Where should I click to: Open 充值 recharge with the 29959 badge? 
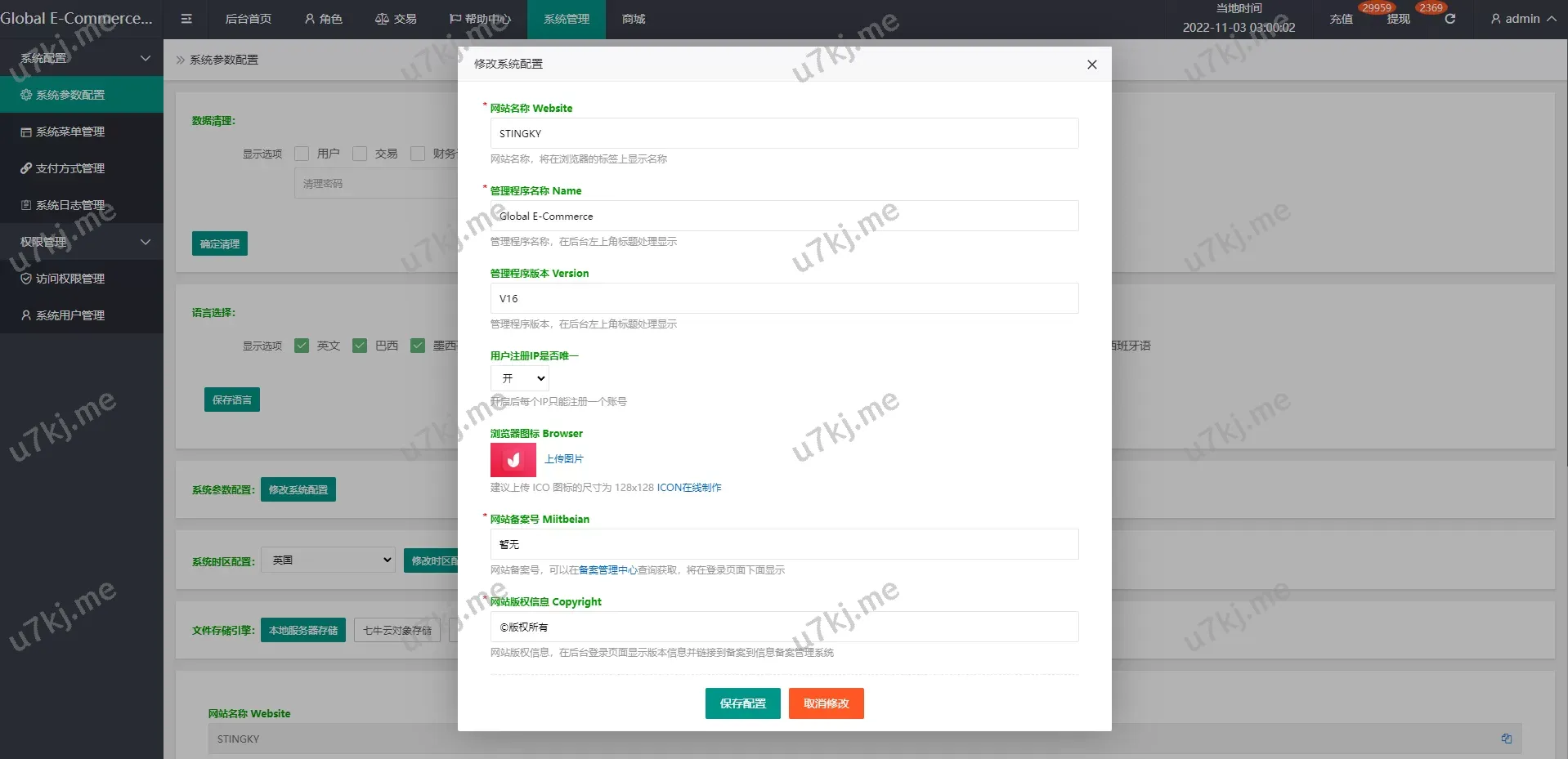[x=1341, y=19]
